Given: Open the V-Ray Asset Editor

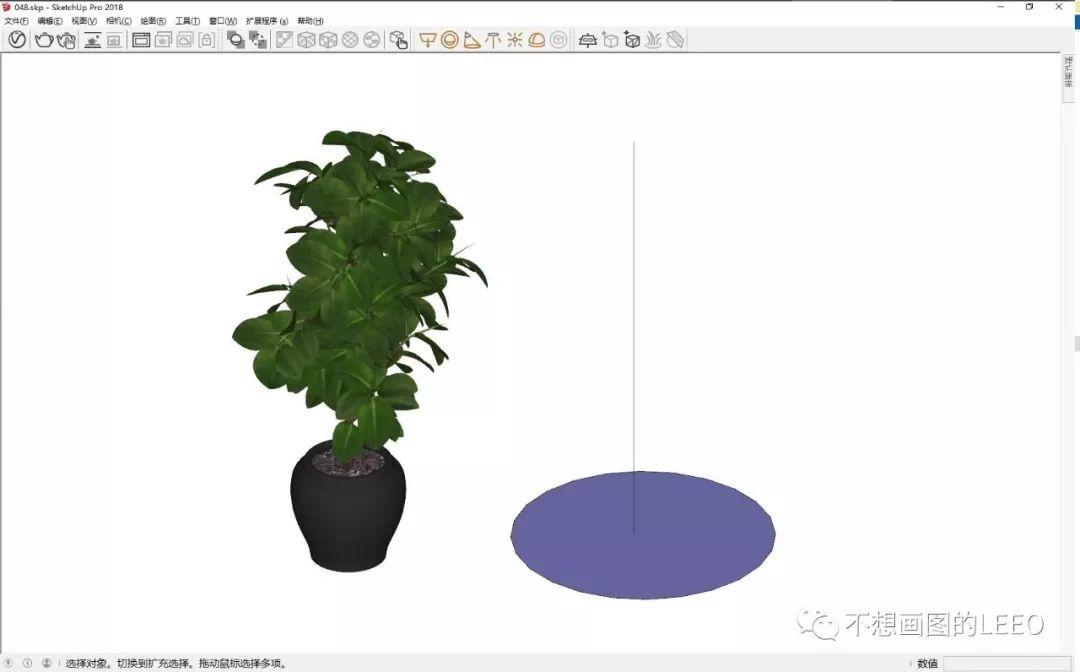Looking at the screenshot, I should coord(17,40).
